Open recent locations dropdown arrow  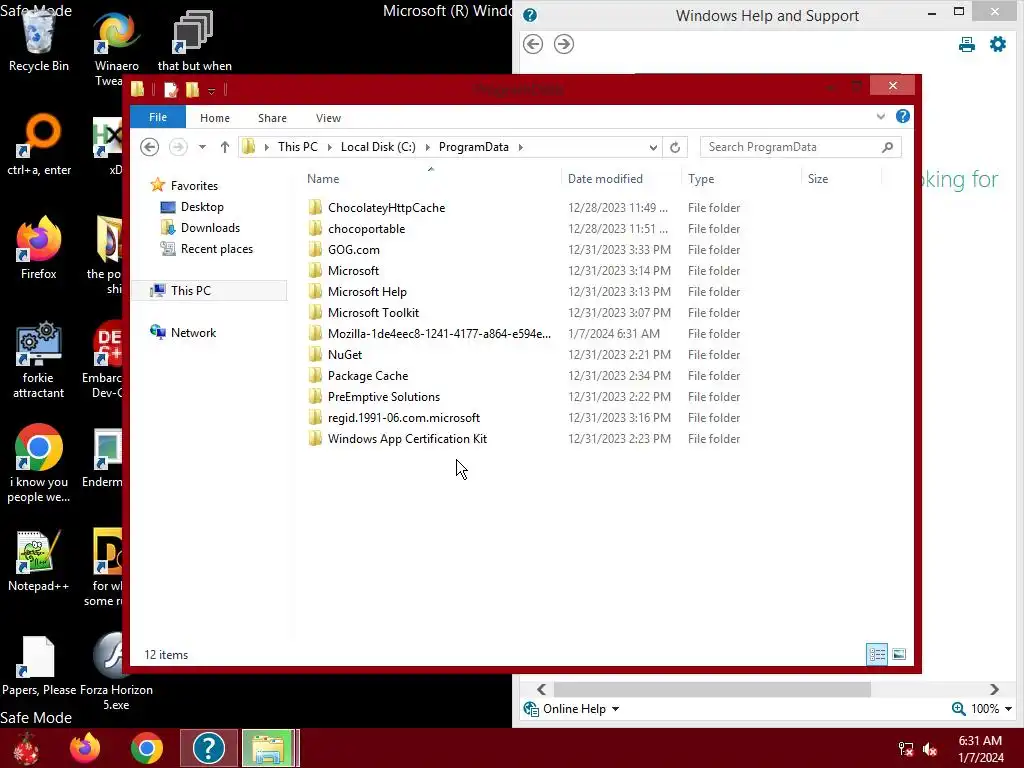click(x=202, y=147)
